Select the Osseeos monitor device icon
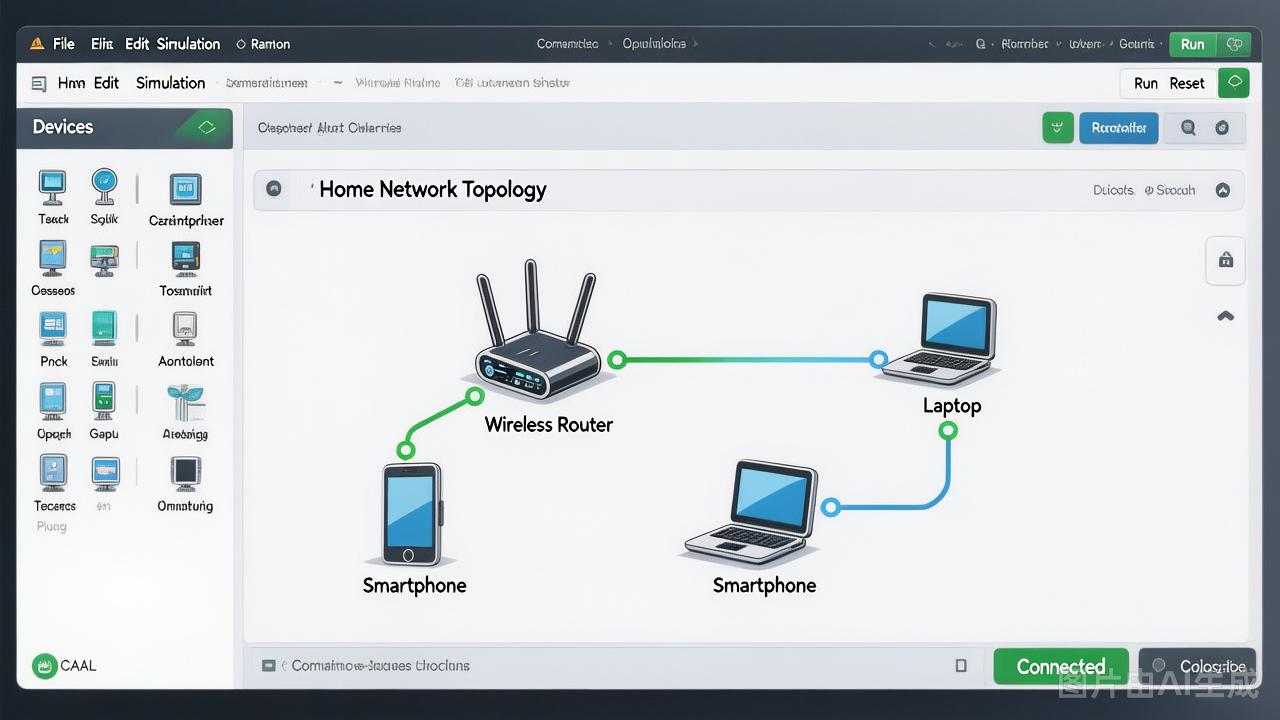The height and width of the screenshot is (720, 1280). coord(52,258)
